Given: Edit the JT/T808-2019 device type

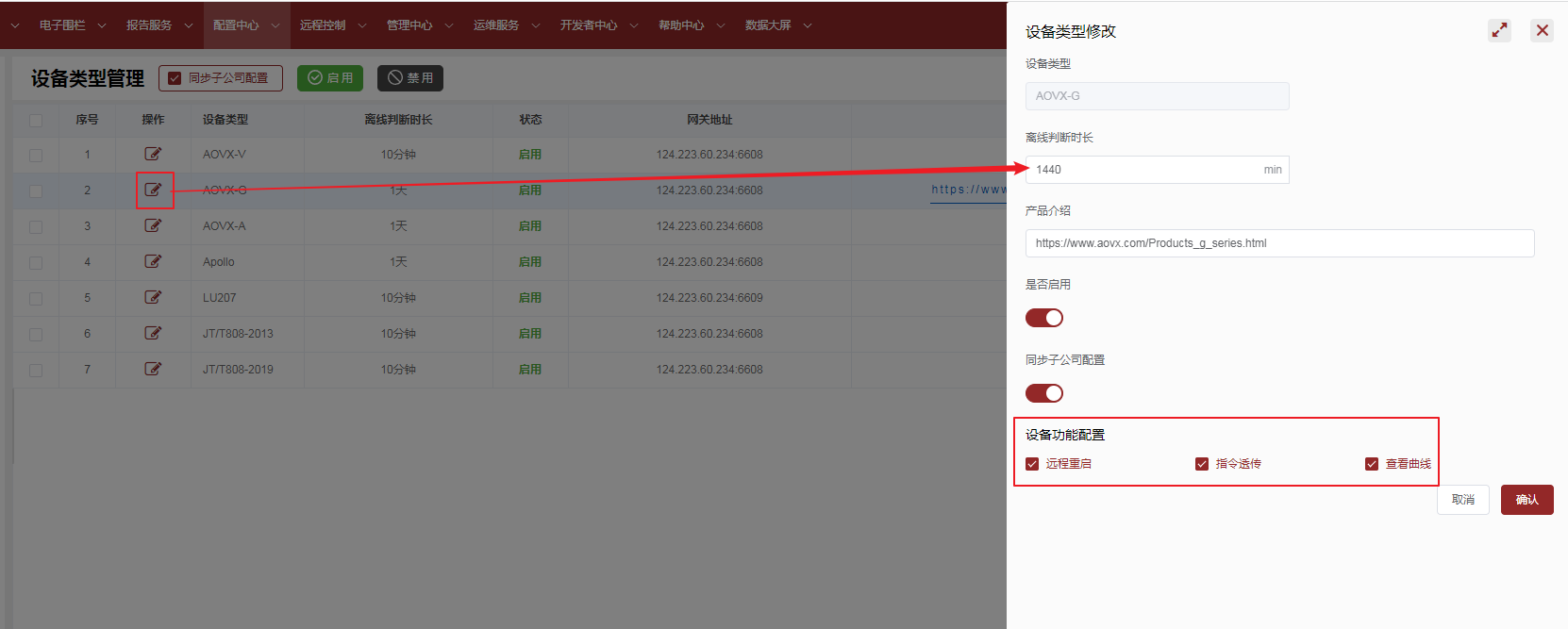Looking at the screenshot, I should 153,369.
